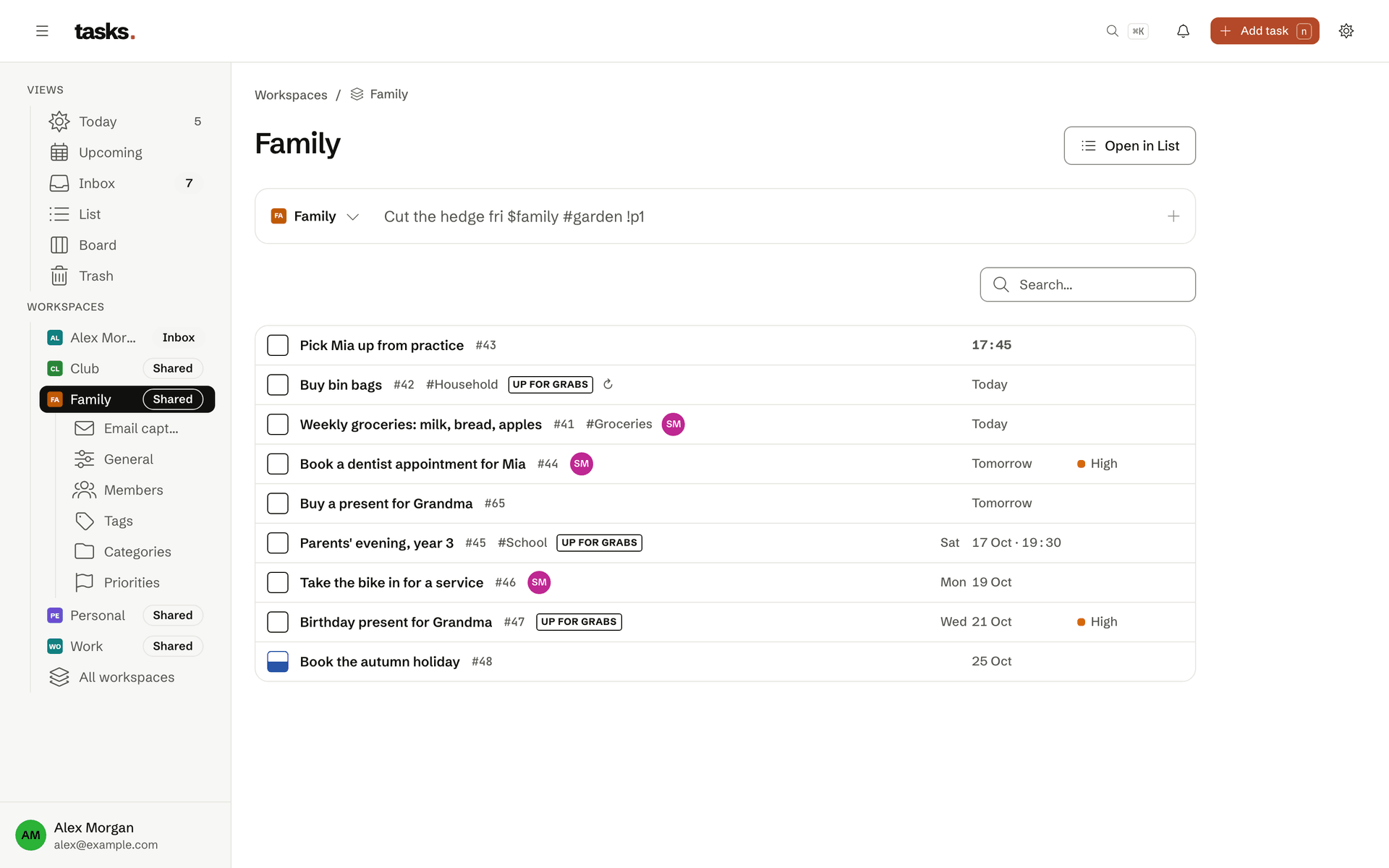
Task: Open notifications bell
Action: pos(1183,31)
